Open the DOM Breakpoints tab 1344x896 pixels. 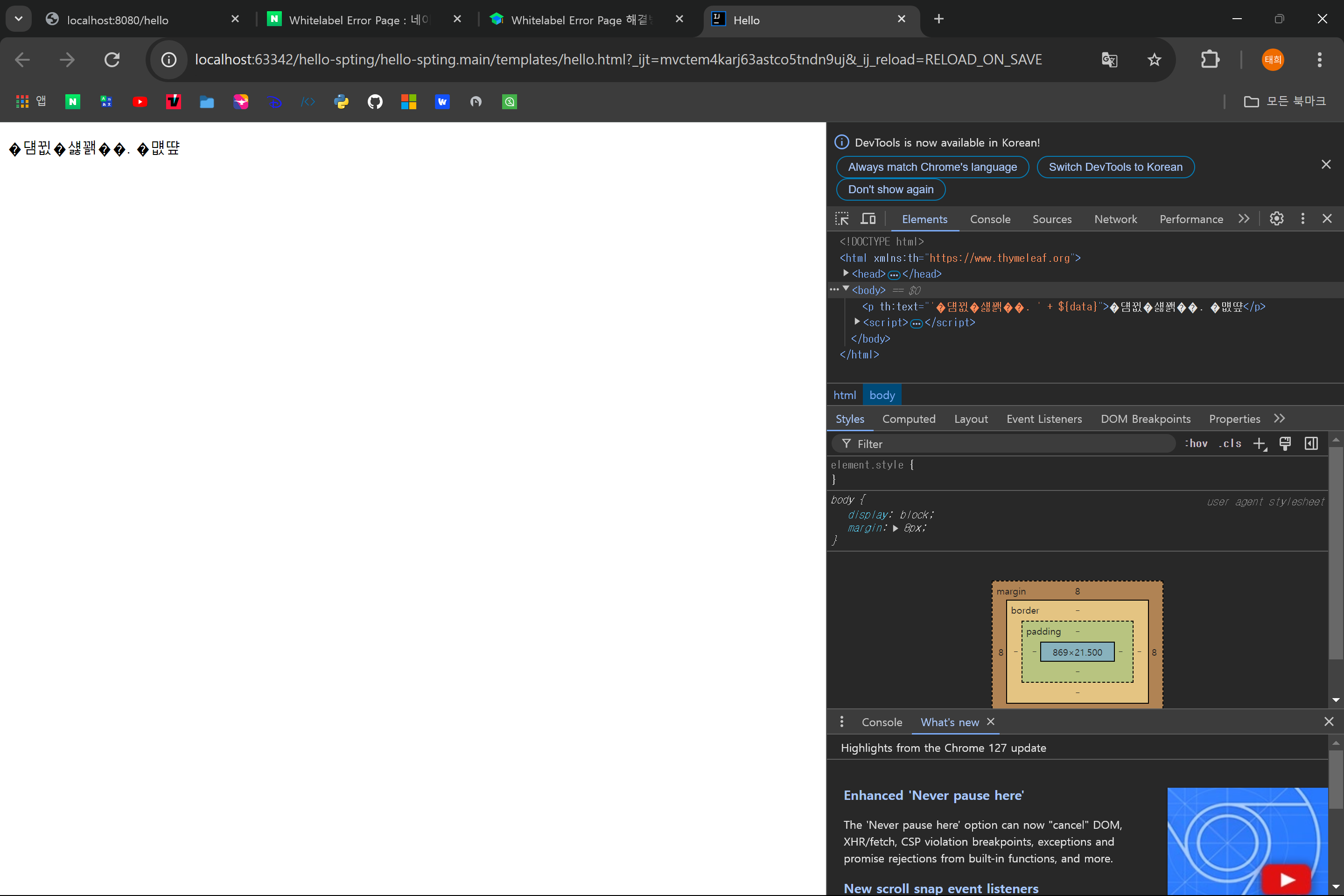pyautogui.click(x=1145, y=419)
